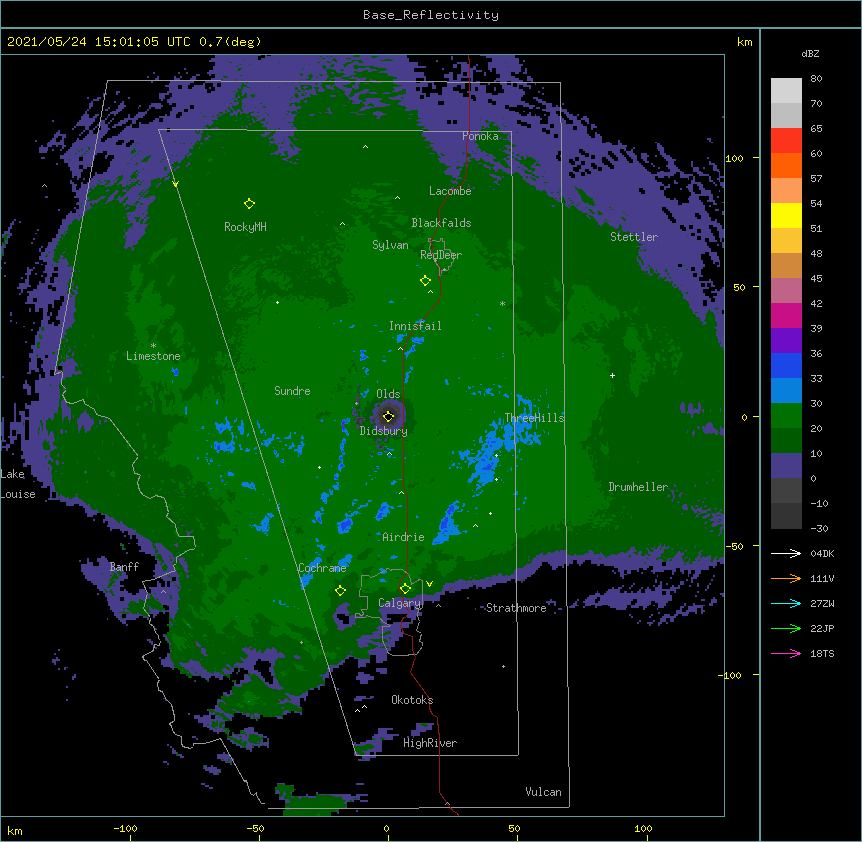The image size is (862, 842).
Task: Click the Base_Reflectivity title text
Action: point(431,15)
